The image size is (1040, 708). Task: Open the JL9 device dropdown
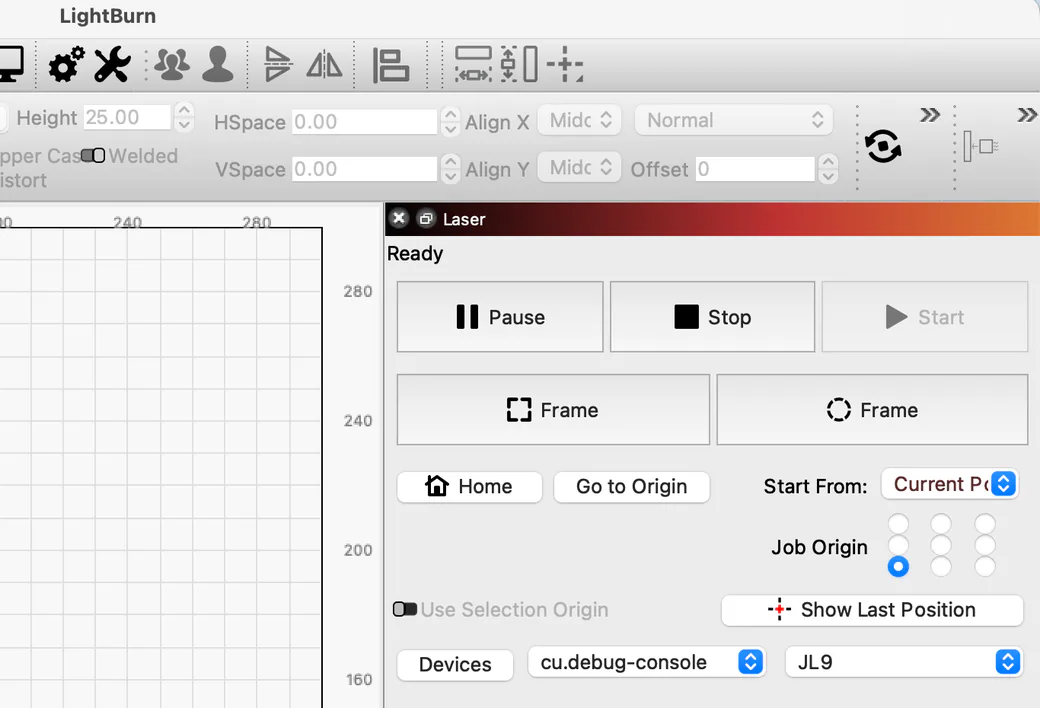click(903, 662)
